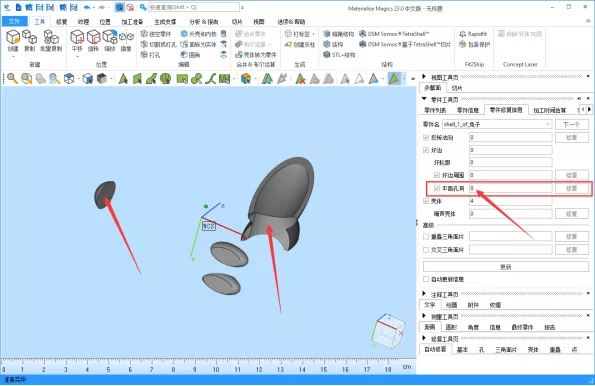Image resolution: width=595 pixels, height=386 pixels.
Task: Click the 批量复制 (batch duplicate) icon
Action: tap(51, 41)
